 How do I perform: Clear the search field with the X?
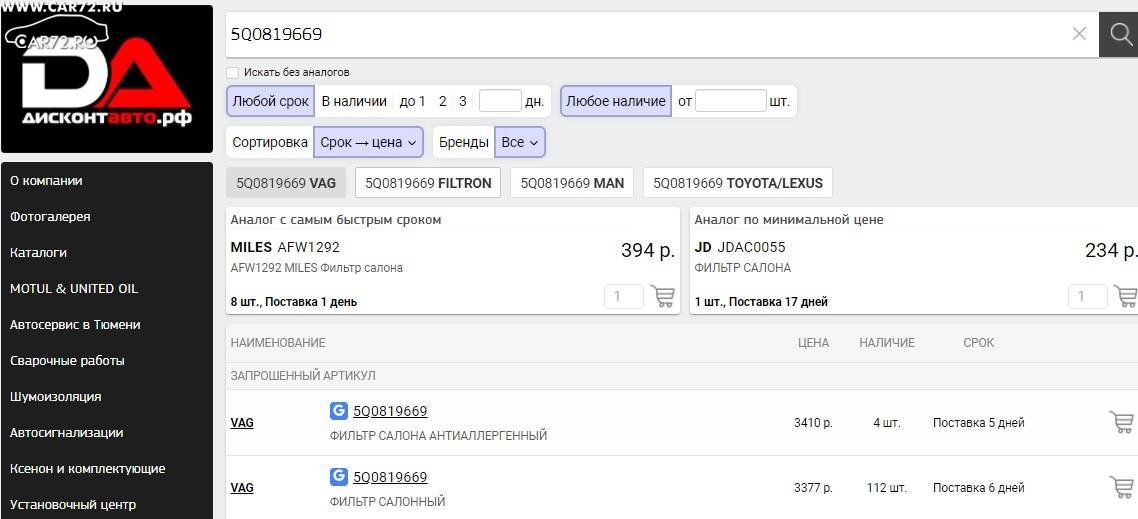pos(1079,33)
